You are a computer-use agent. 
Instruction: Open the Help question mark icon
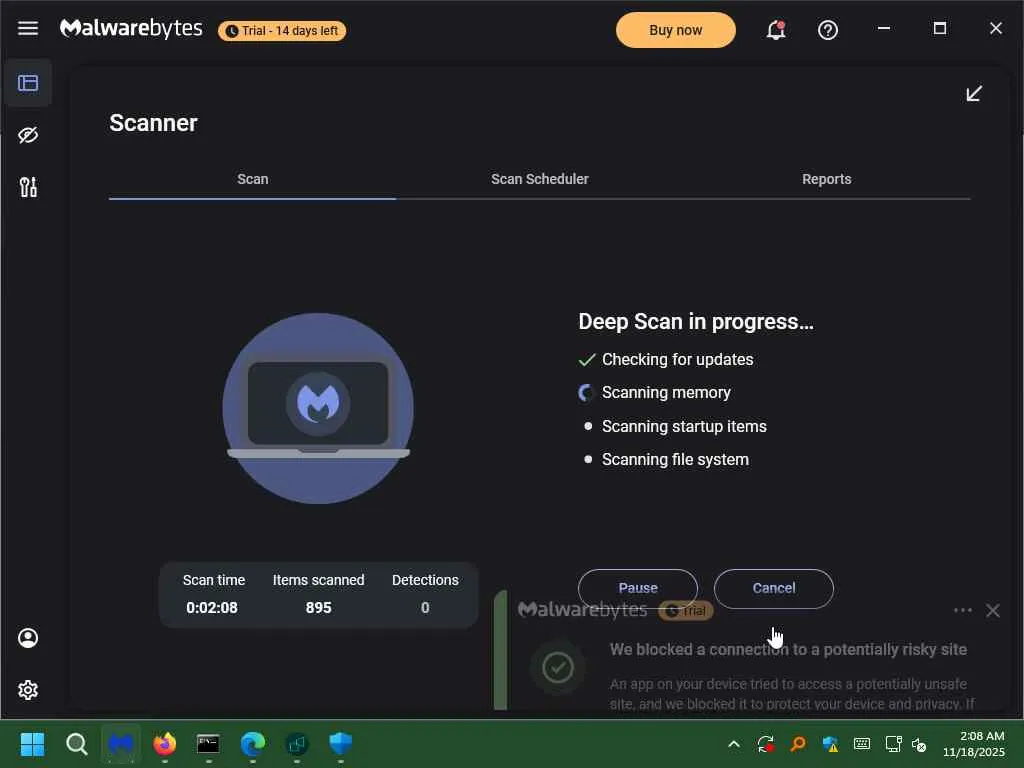[x=827, y=30]
